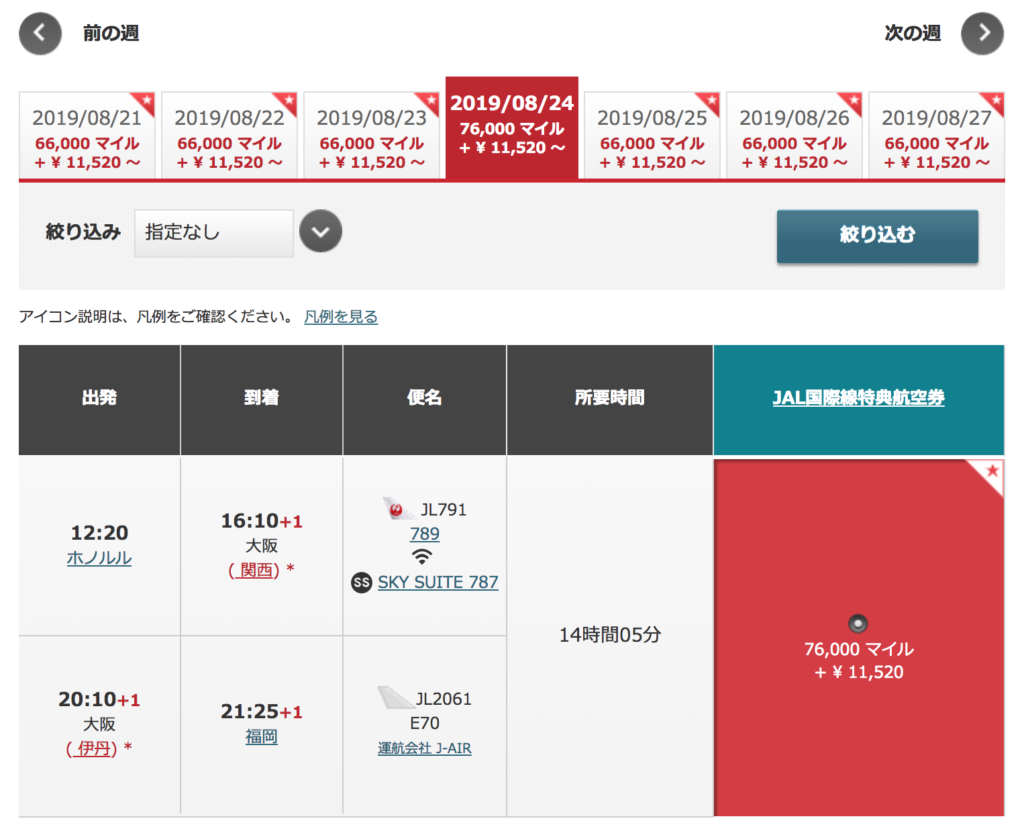
Task: Click the 次の週 next week label
Action: [912, 33]
